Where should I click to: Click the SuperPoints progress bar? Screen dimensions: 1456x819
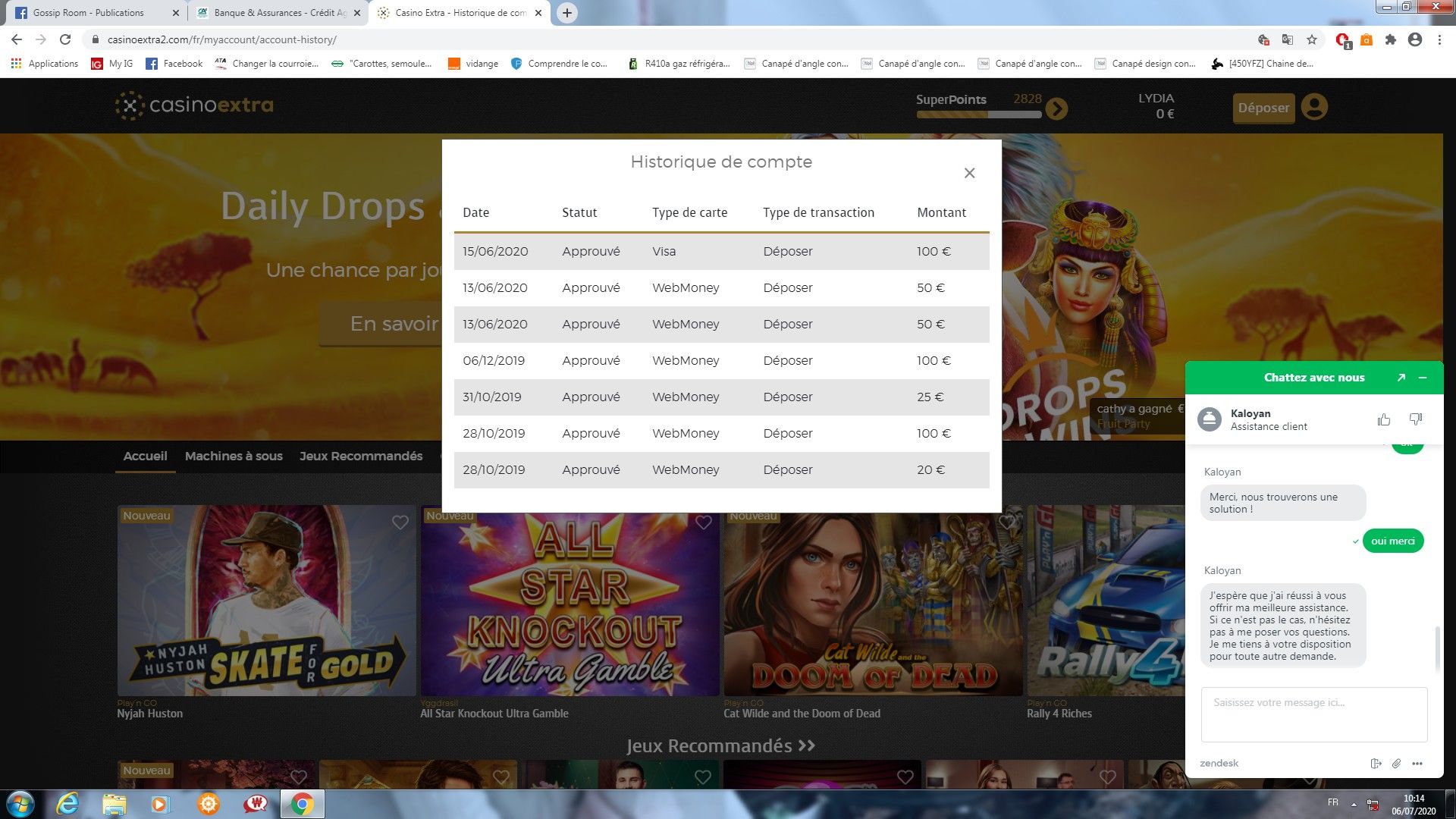[979, 115]
